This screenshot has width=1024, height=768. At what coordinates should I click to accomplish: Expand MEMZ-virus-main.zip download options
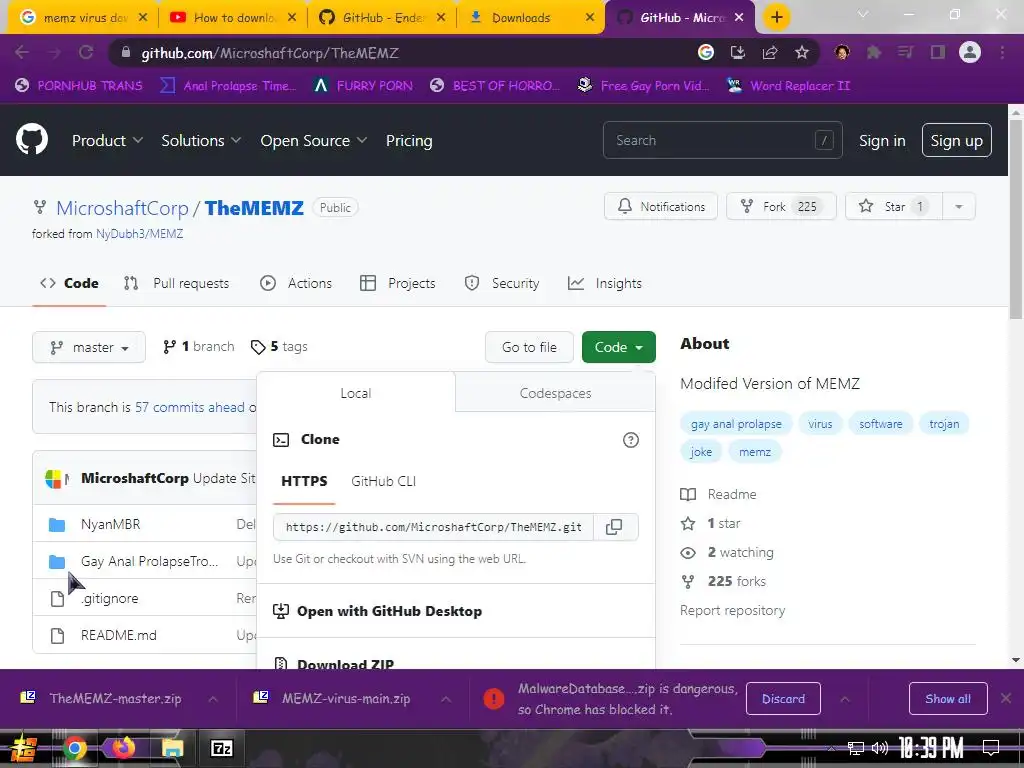[445, 699]
